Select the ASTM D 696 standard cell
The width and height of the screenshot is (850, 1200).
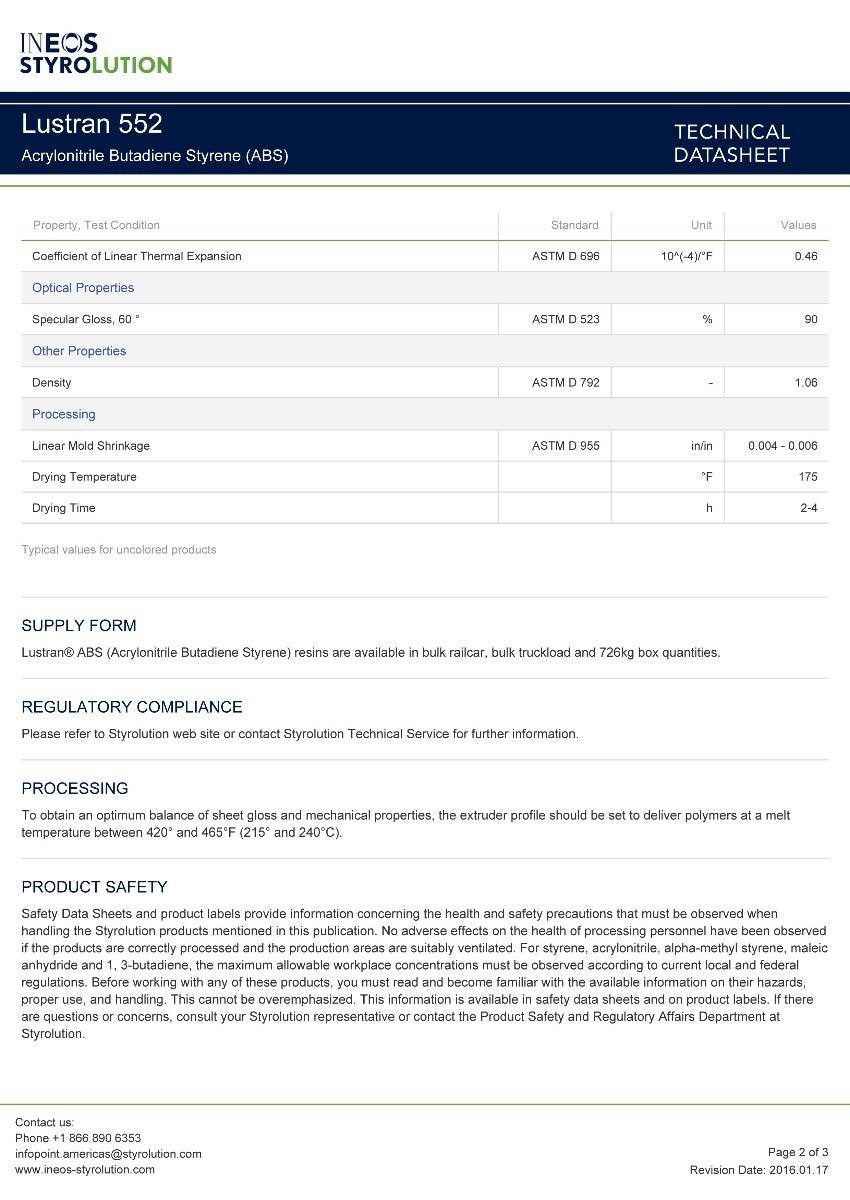[565, 256]
